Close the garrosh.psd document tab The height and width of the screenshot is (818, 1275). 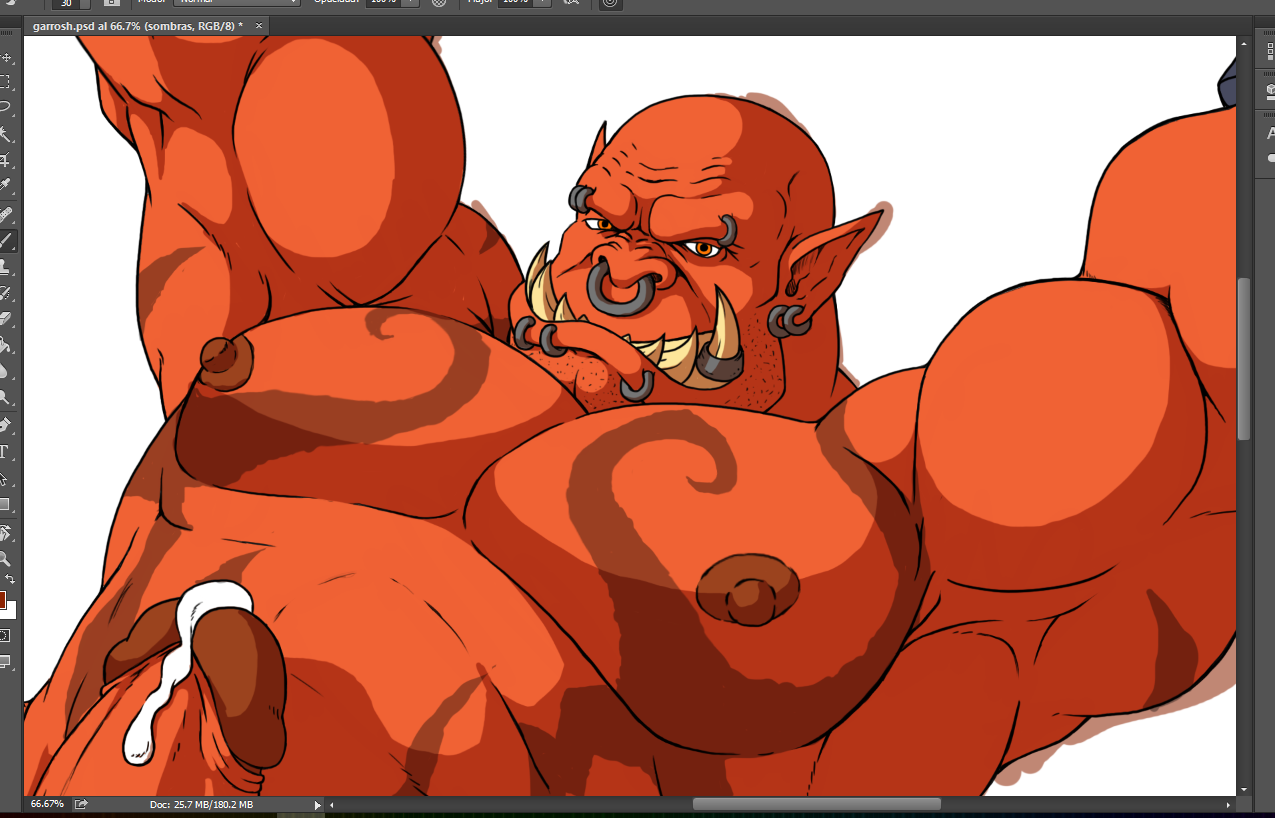259,25
